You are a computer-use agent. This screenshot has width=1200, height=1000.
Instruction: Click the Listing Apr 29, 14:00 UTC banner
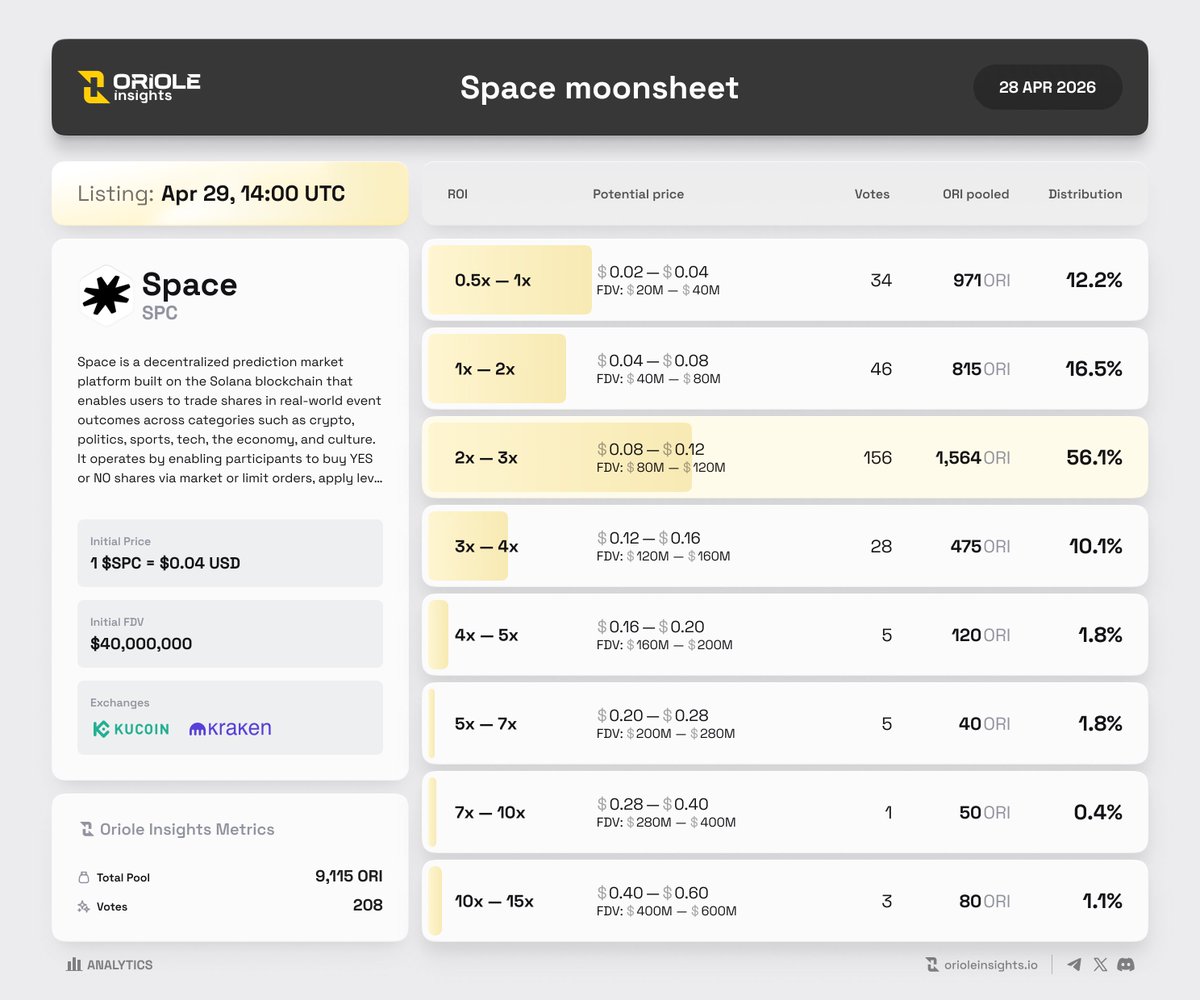coord(230,194)
